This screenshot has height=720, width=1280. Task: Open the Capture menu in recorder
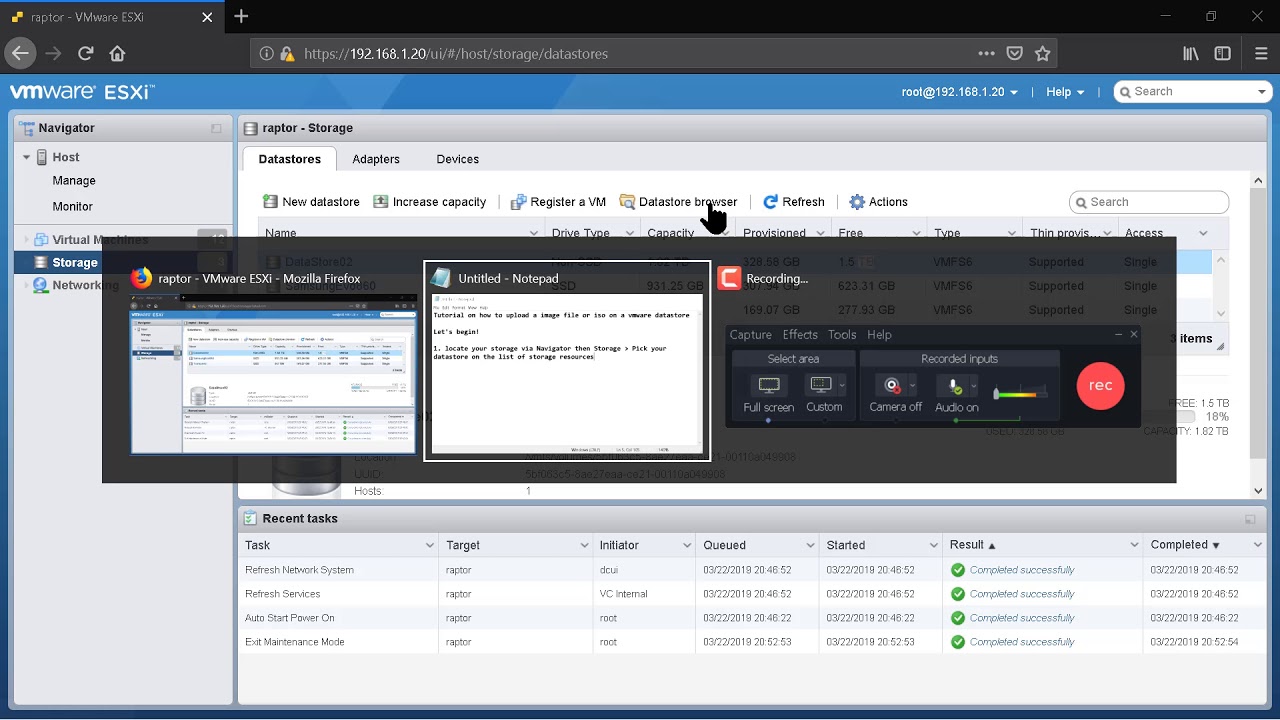click(x=750, y=335)
